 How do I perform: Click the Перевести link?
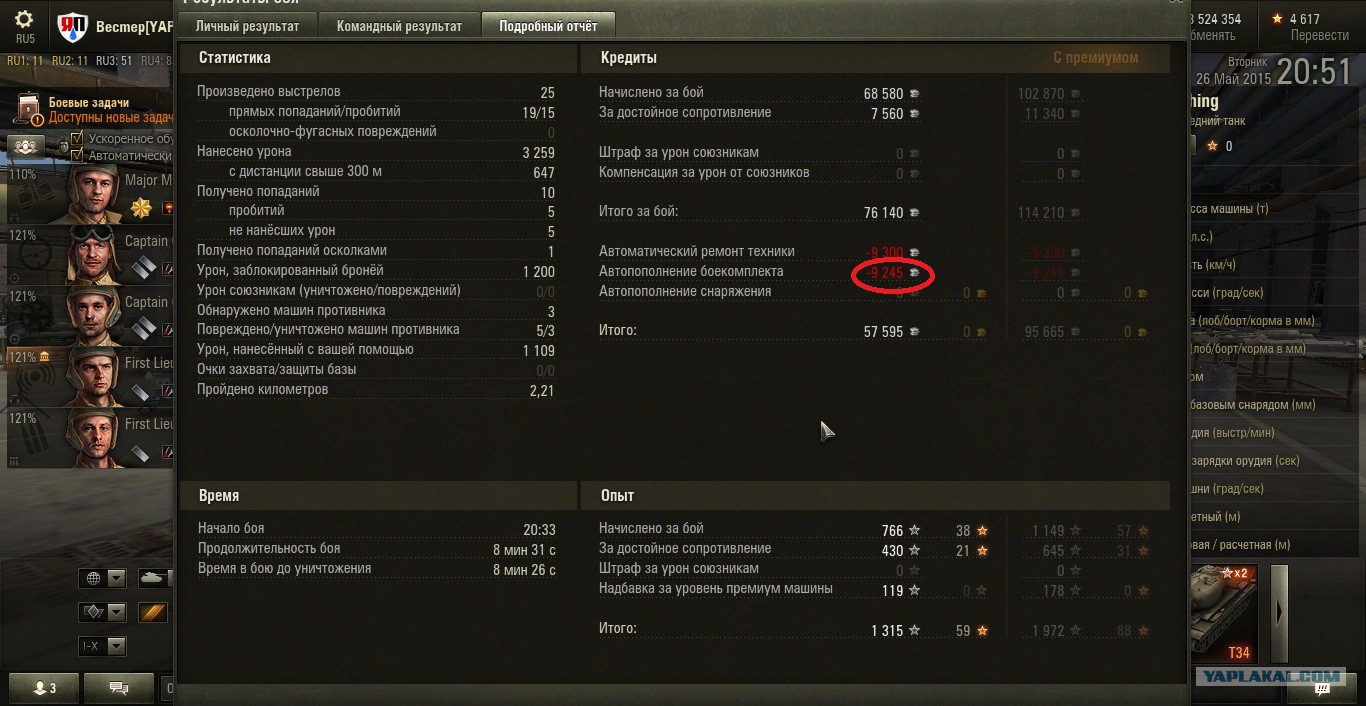tap(1320, 35)
